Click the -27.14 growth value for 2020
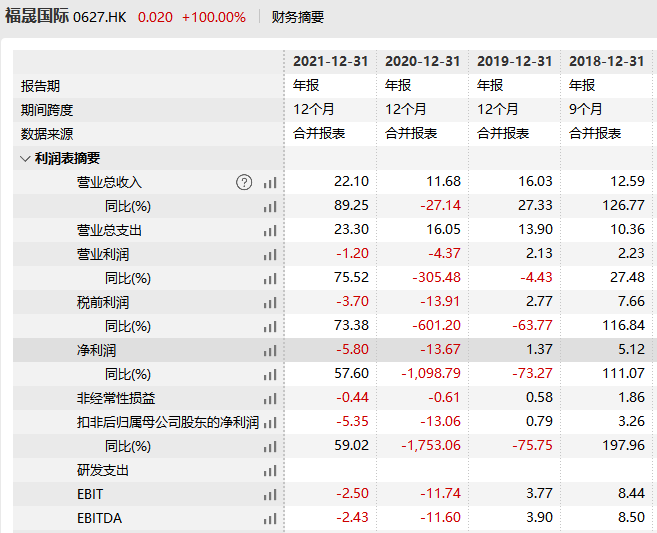Screen dimensions: 657x533 point(440,205)
